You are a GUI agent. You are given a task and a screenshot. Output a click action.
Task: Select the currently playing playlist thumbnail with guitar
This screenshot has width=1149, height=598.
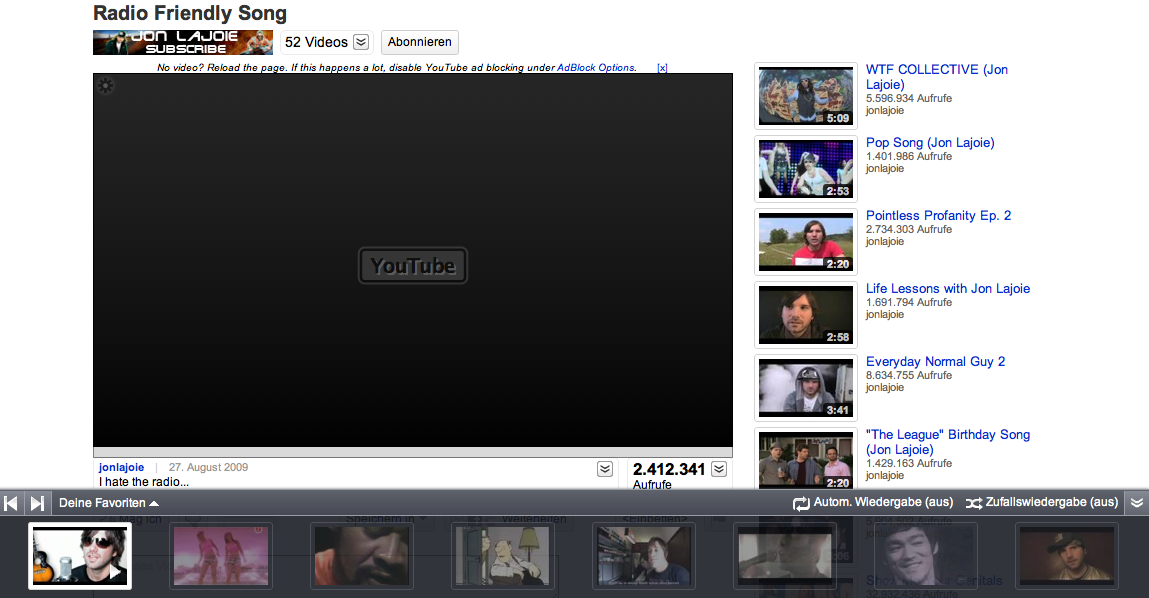[80, 556]
